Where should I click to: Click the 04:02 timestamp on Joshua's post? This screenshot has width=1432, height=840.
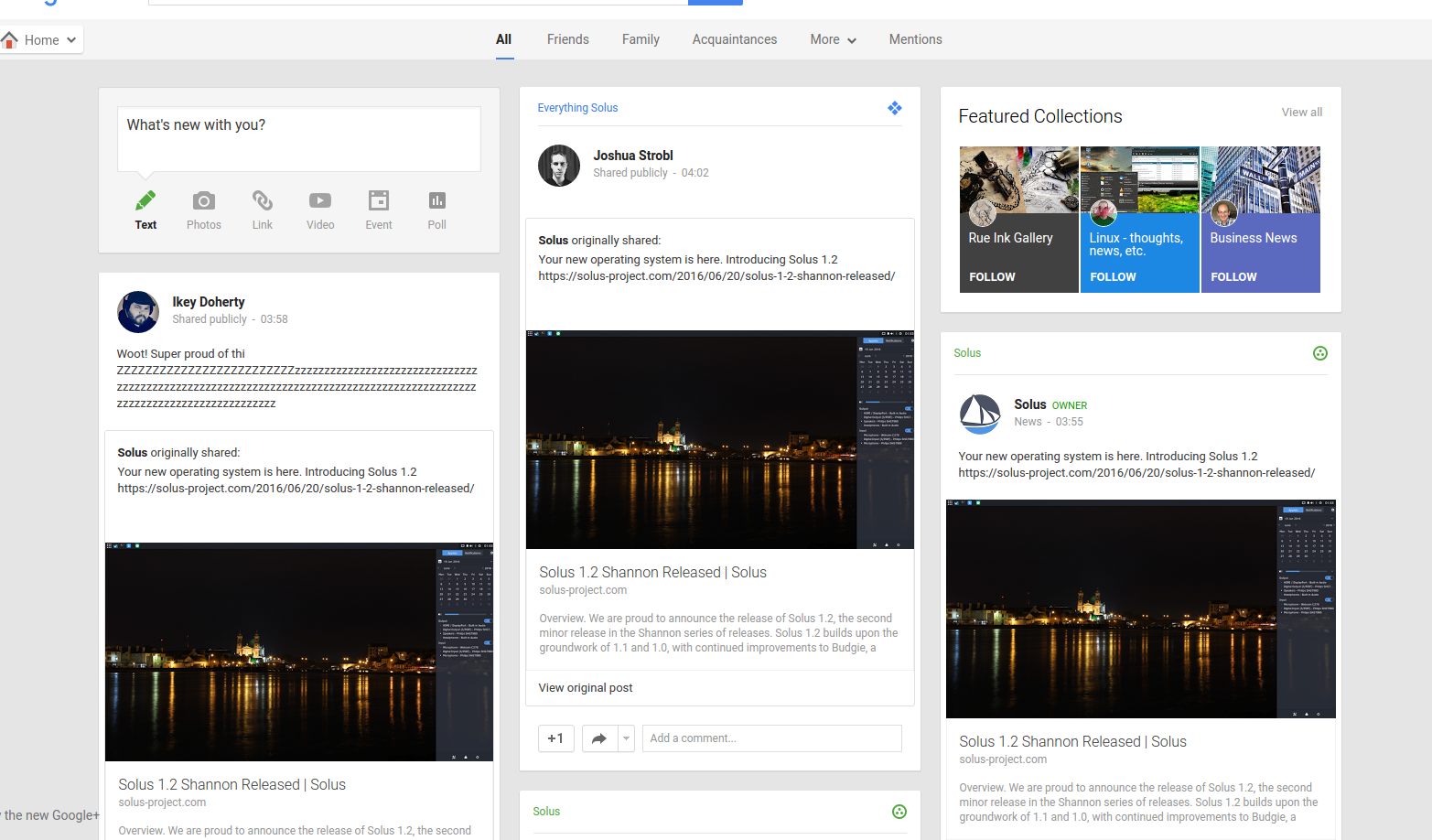pos(694,173)
